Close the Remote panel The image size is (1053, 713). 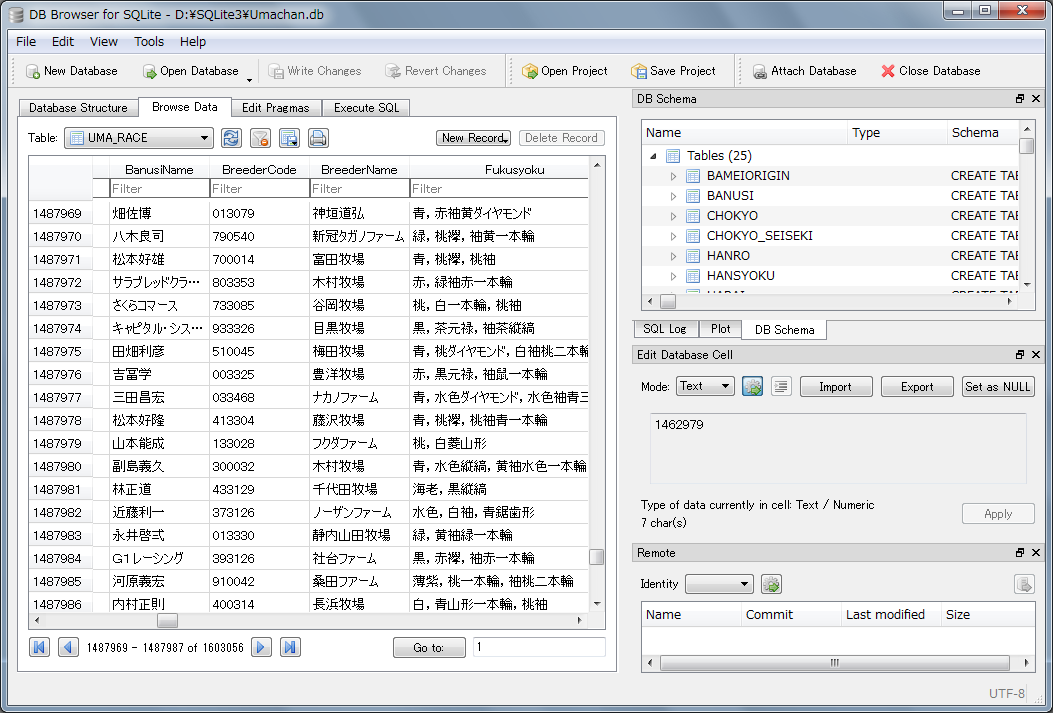1036,553
